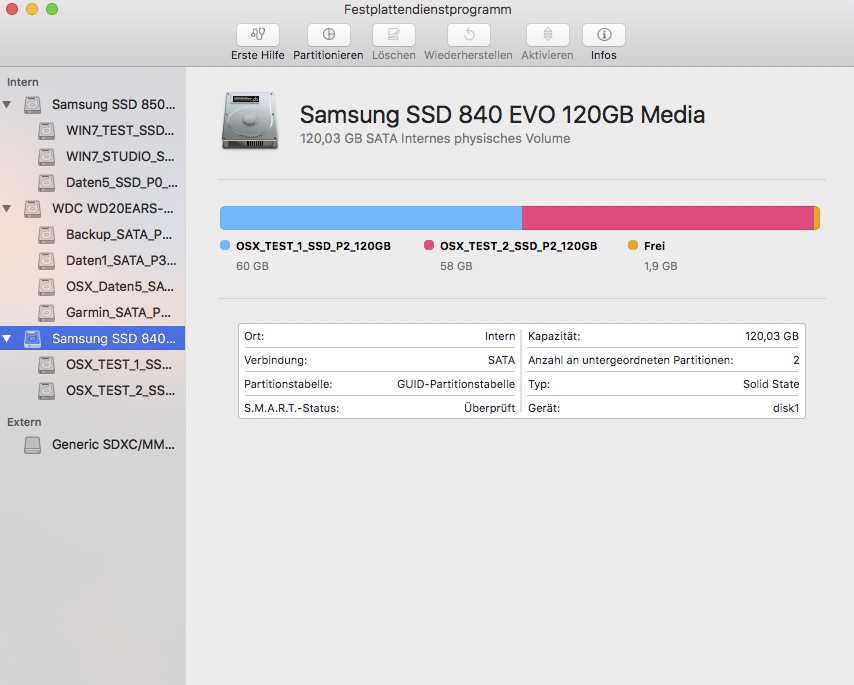Click the blue legend dot for OSX_TEST_1
Viewport: 854px width, 685px height.
coord(225,245)
